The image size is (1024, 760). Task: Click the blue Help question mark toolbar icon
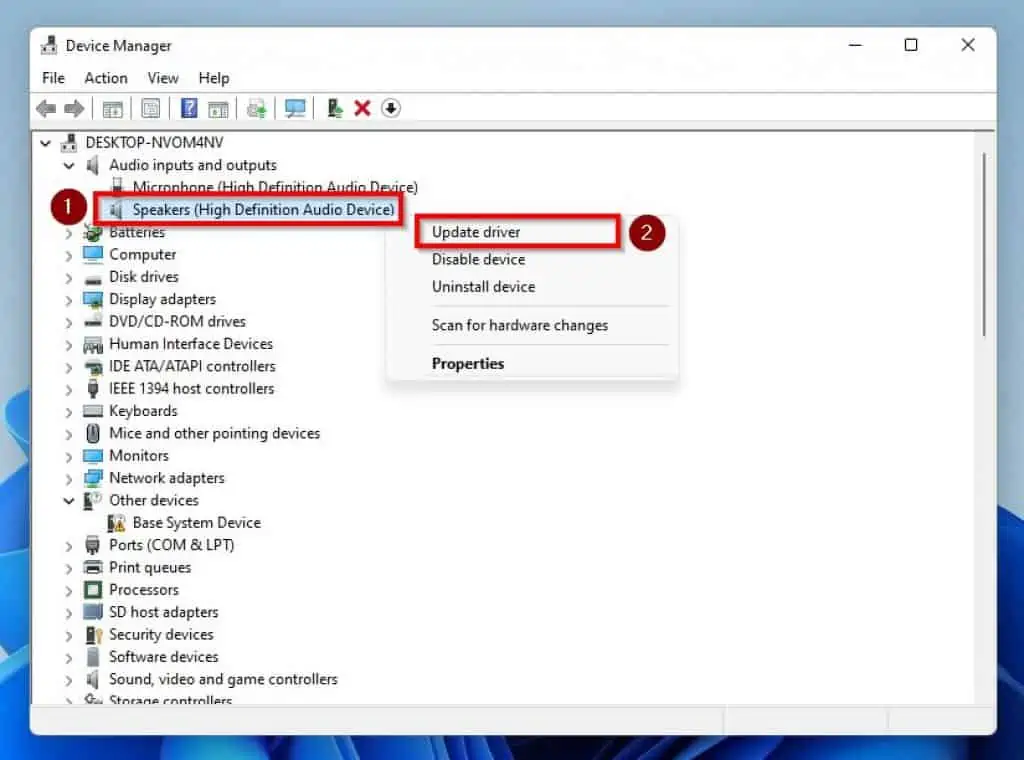(x=189, y=108)
